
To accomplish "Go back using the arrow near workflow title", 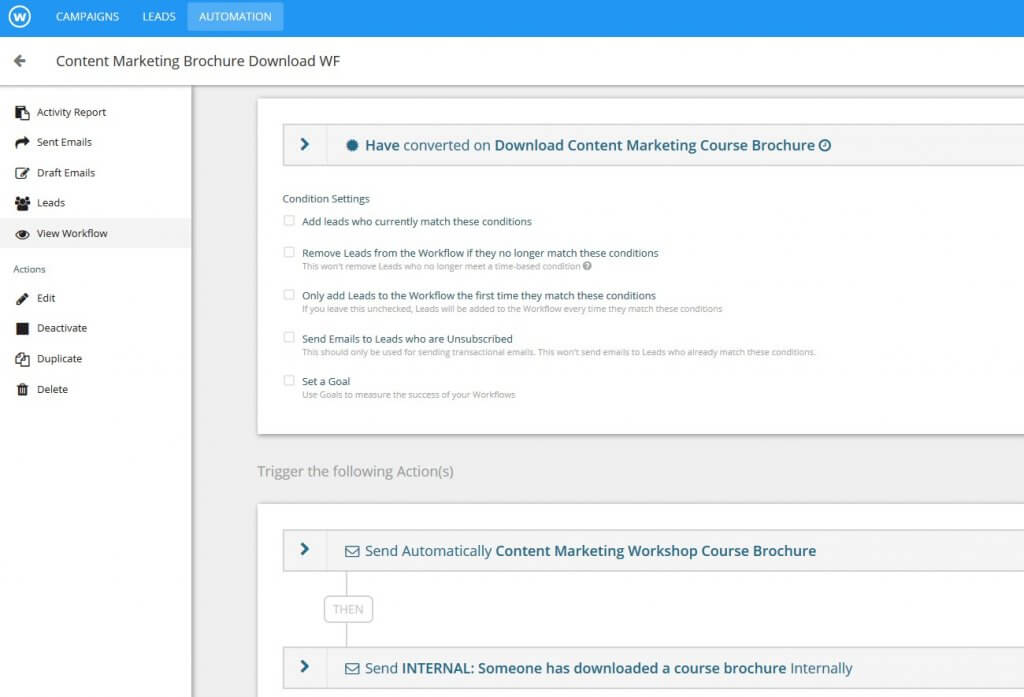I will point(20,61).
